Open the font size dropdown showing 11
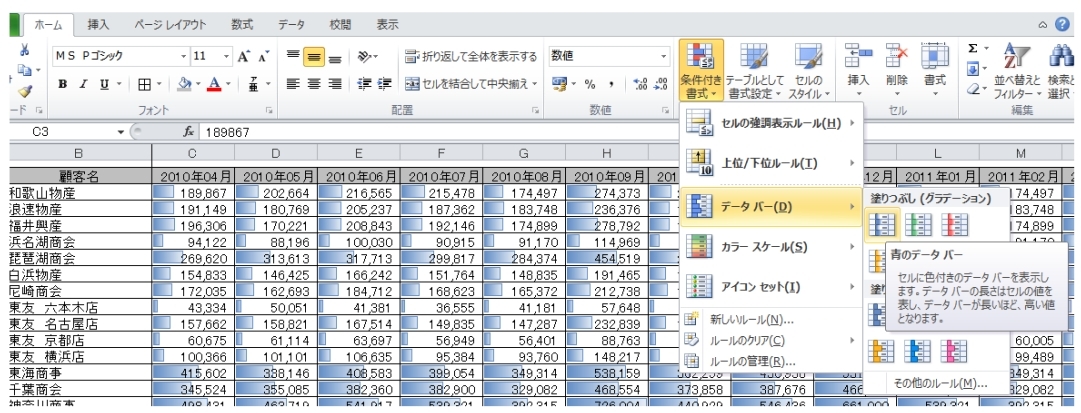The width and height of the screenshot is (1081, 413). (226, 57)
